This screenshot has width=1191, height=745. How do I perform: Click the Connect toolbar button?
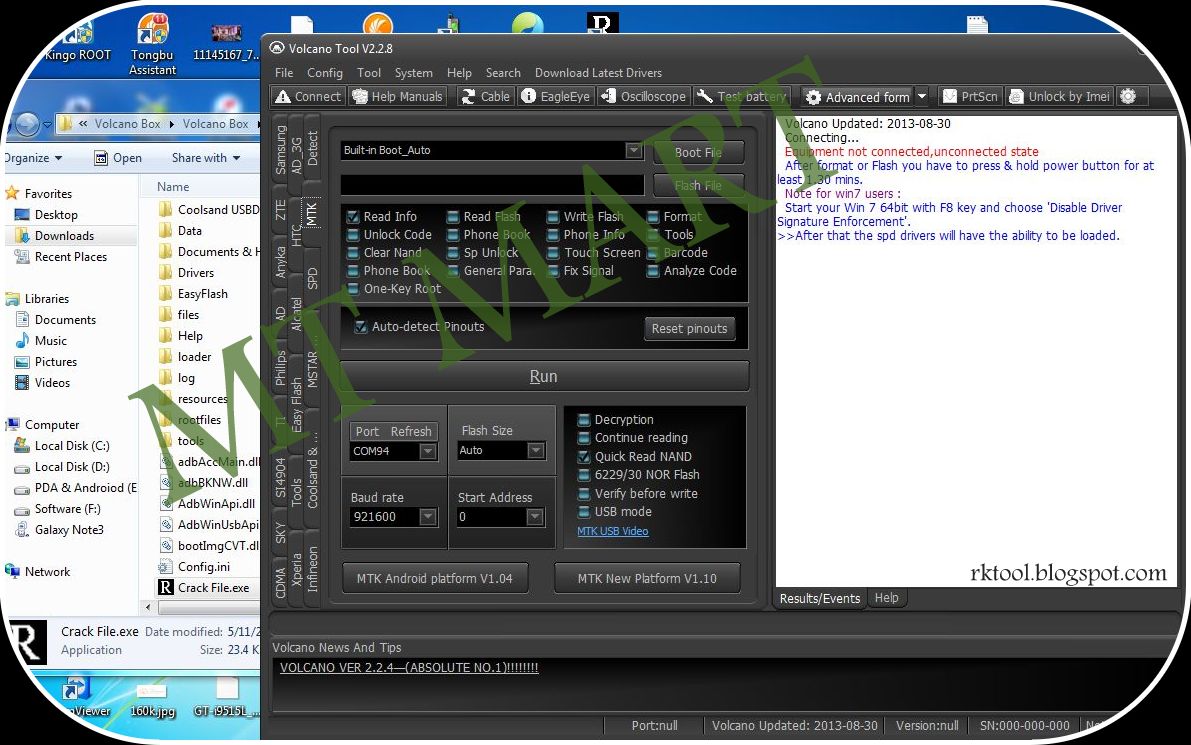[x=308, y=96]
